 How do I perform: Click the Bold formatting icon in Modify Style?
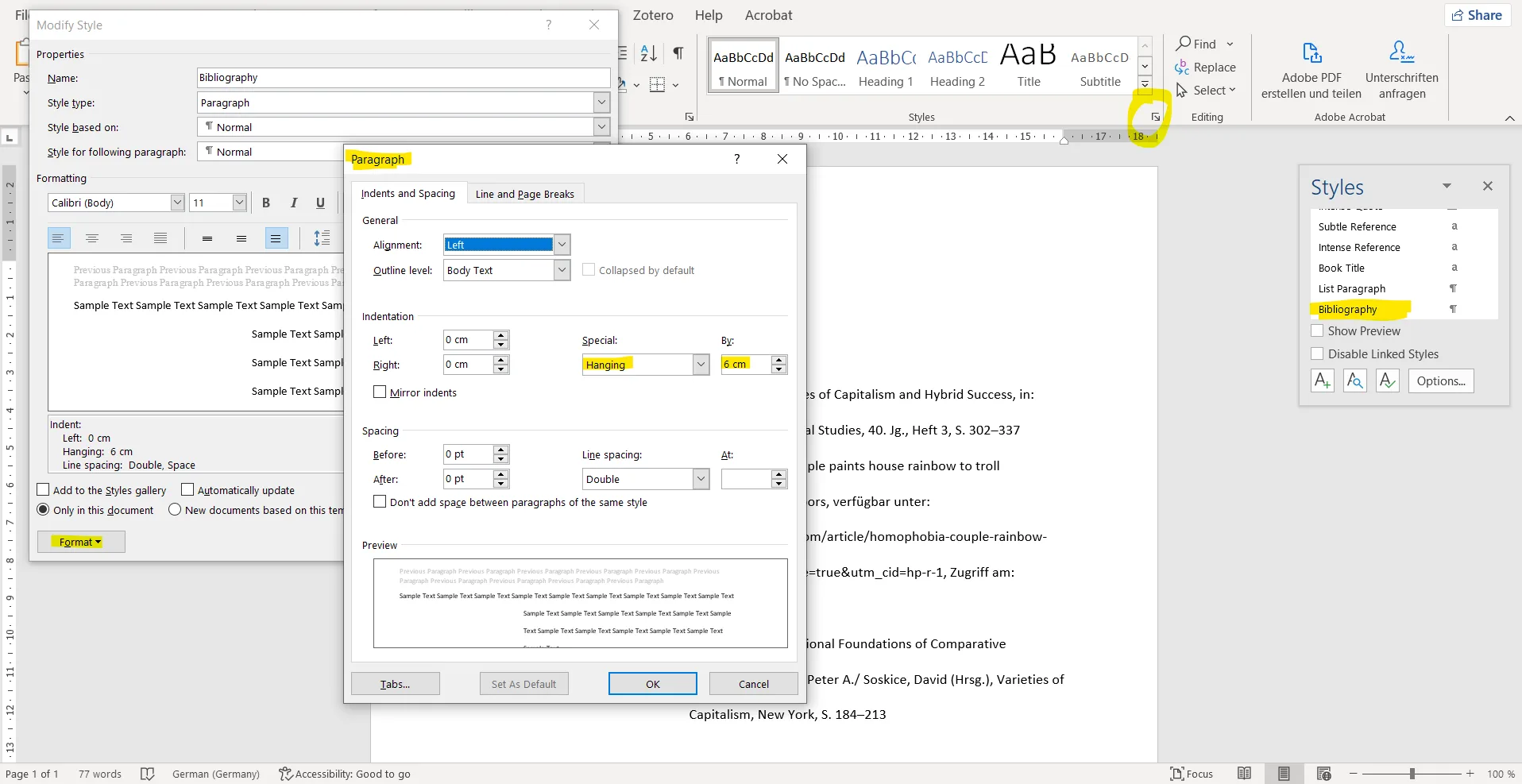tap(266, 203)
